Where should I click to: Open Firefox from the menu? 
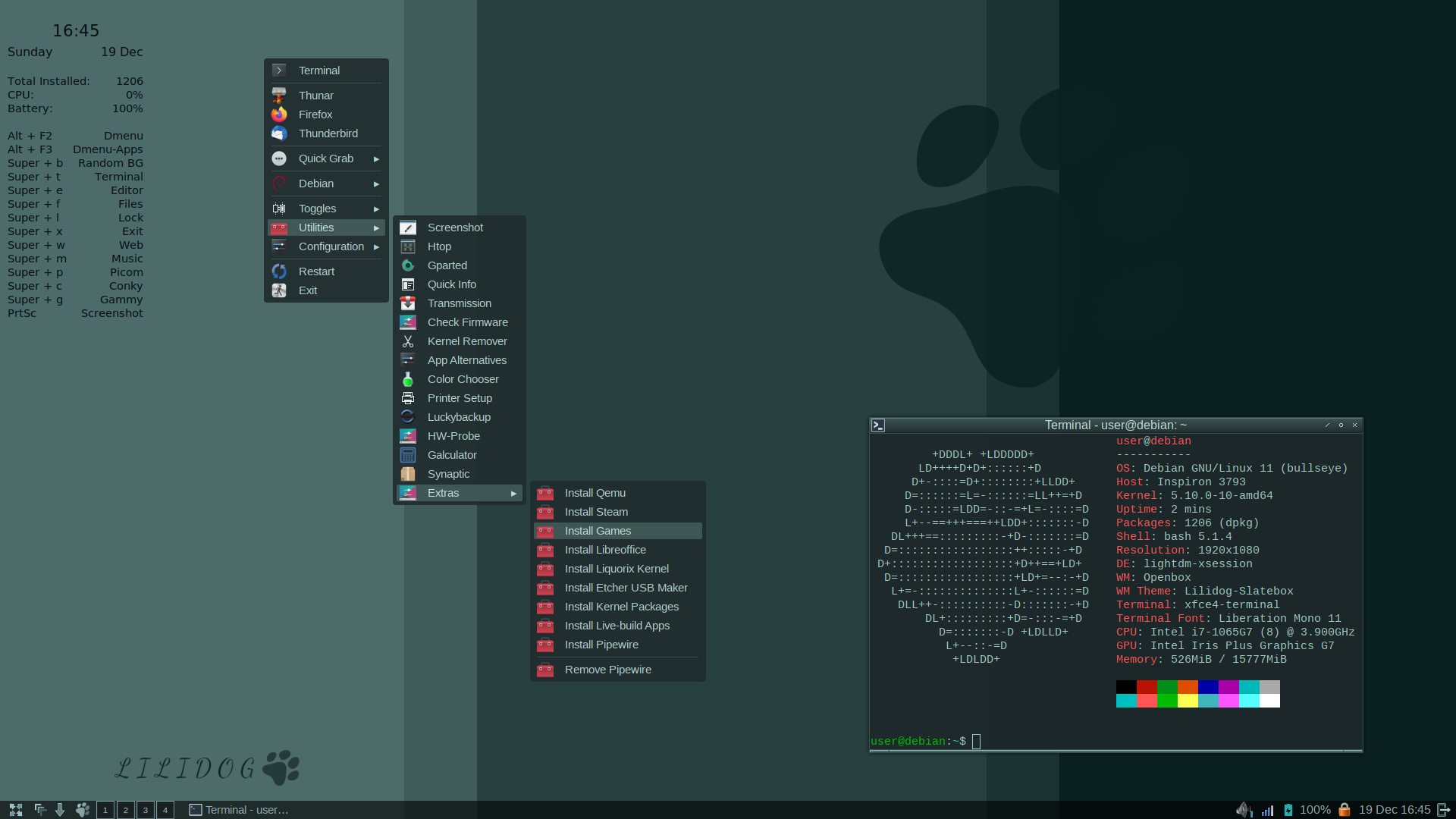point(315,114)
